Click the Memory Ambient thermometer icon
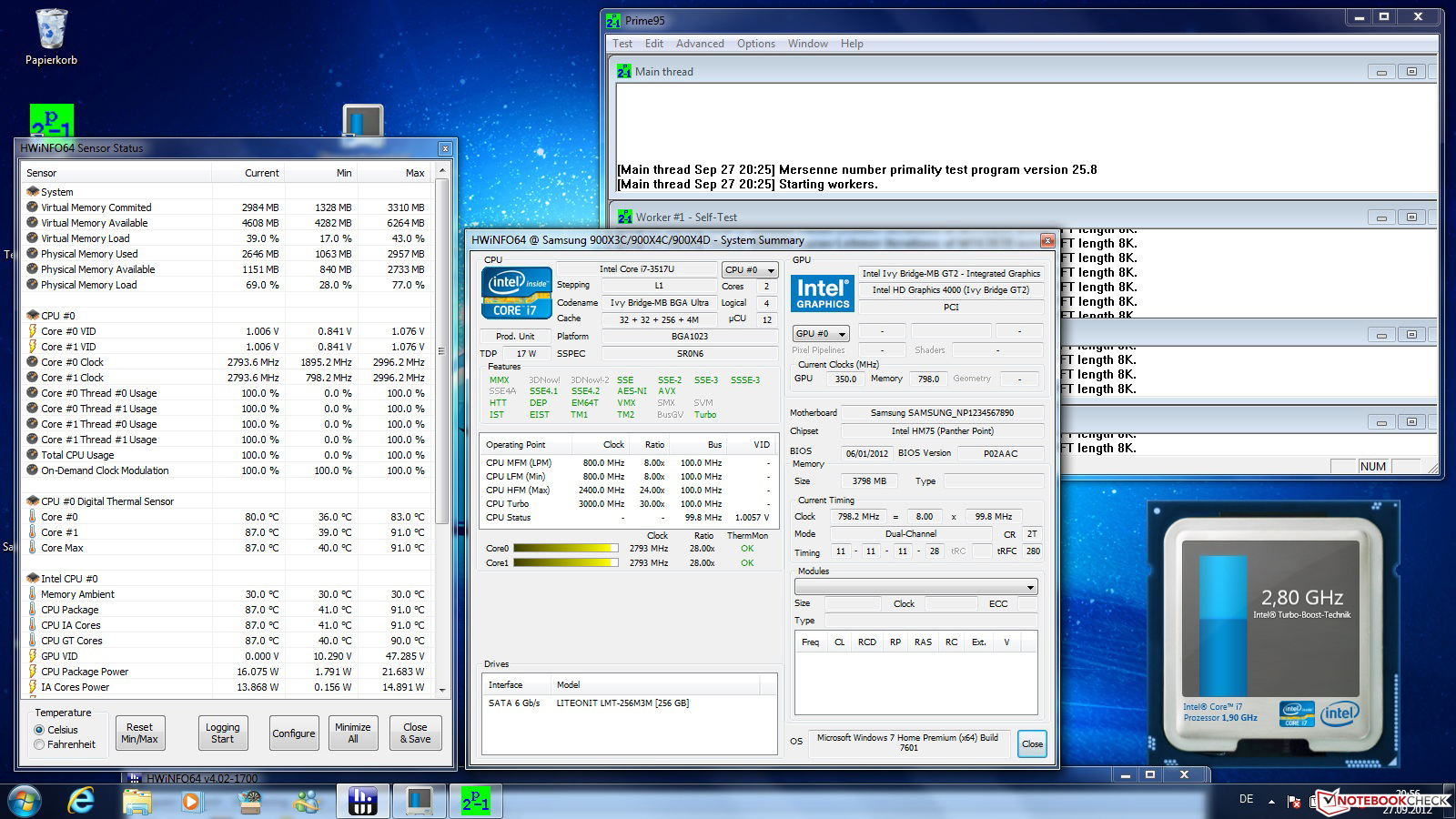The height and width of the screenshot is (819, 1456). pos(33,594)
